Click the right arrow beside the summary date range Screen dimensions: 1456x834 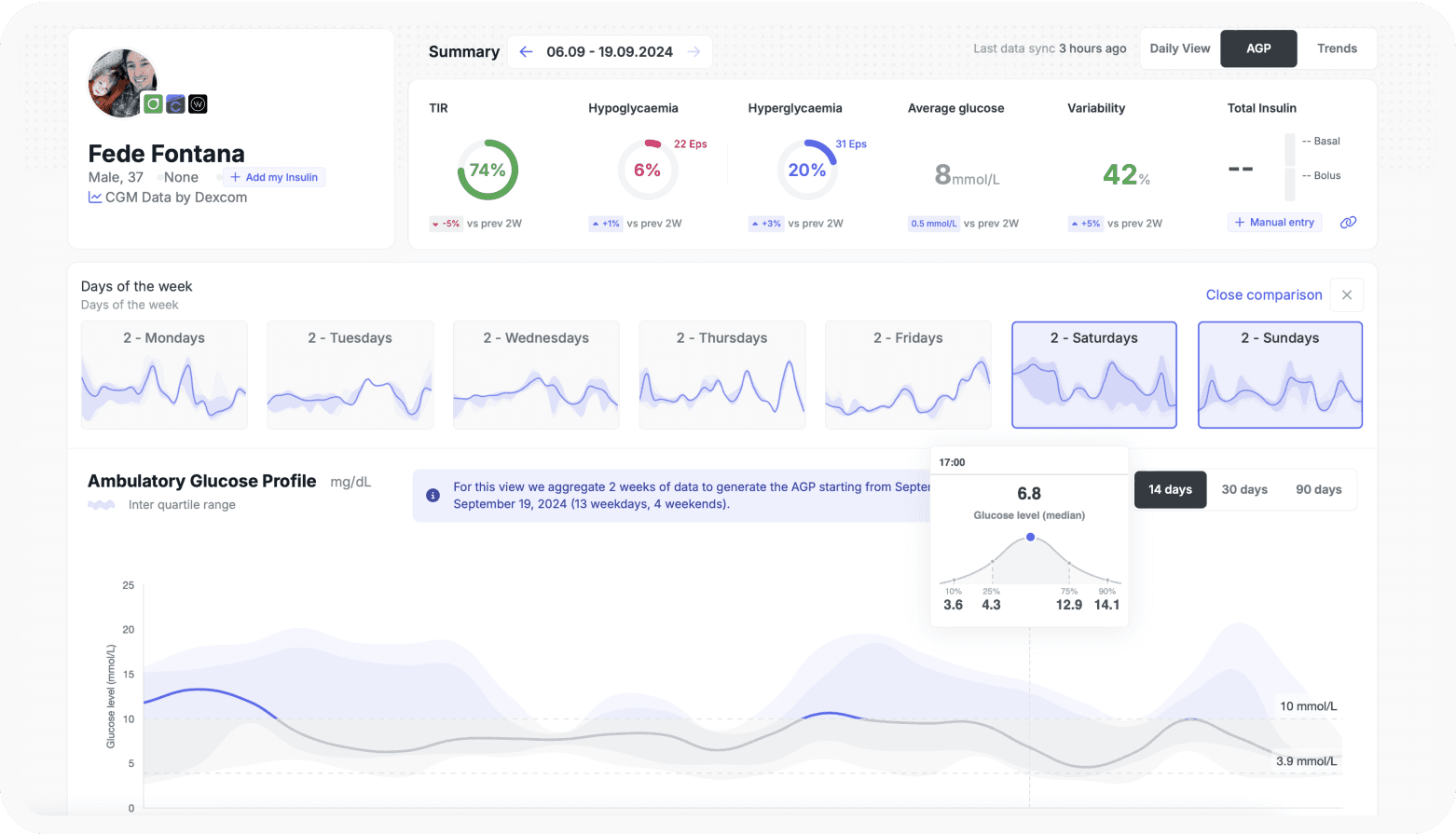pos(694,51)
